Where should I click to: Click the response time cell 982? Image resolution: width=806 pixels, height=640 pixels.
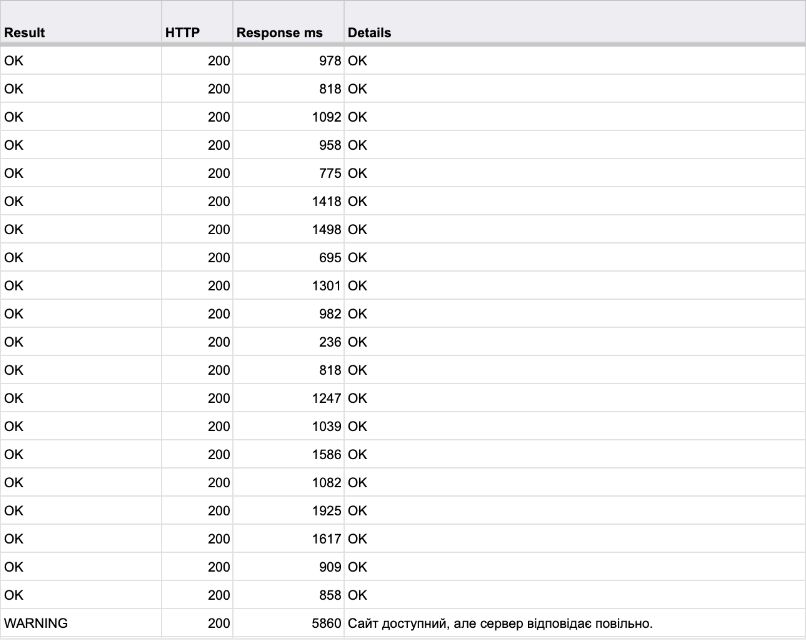[288, 314]
